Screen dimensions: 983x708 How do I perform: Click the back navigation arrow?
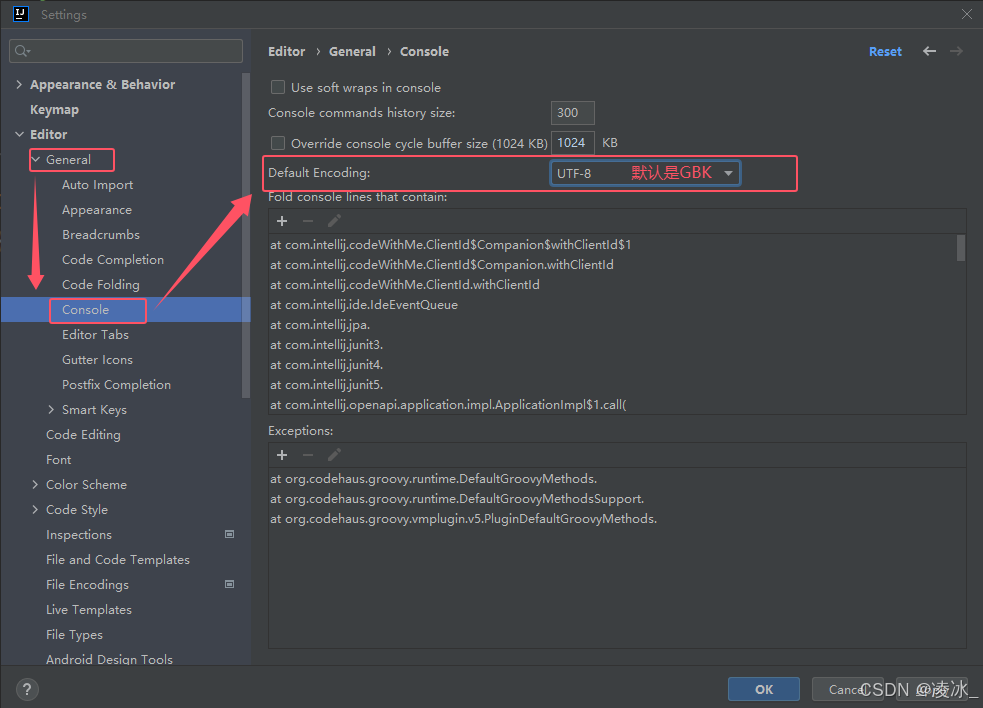pos(929,51)
